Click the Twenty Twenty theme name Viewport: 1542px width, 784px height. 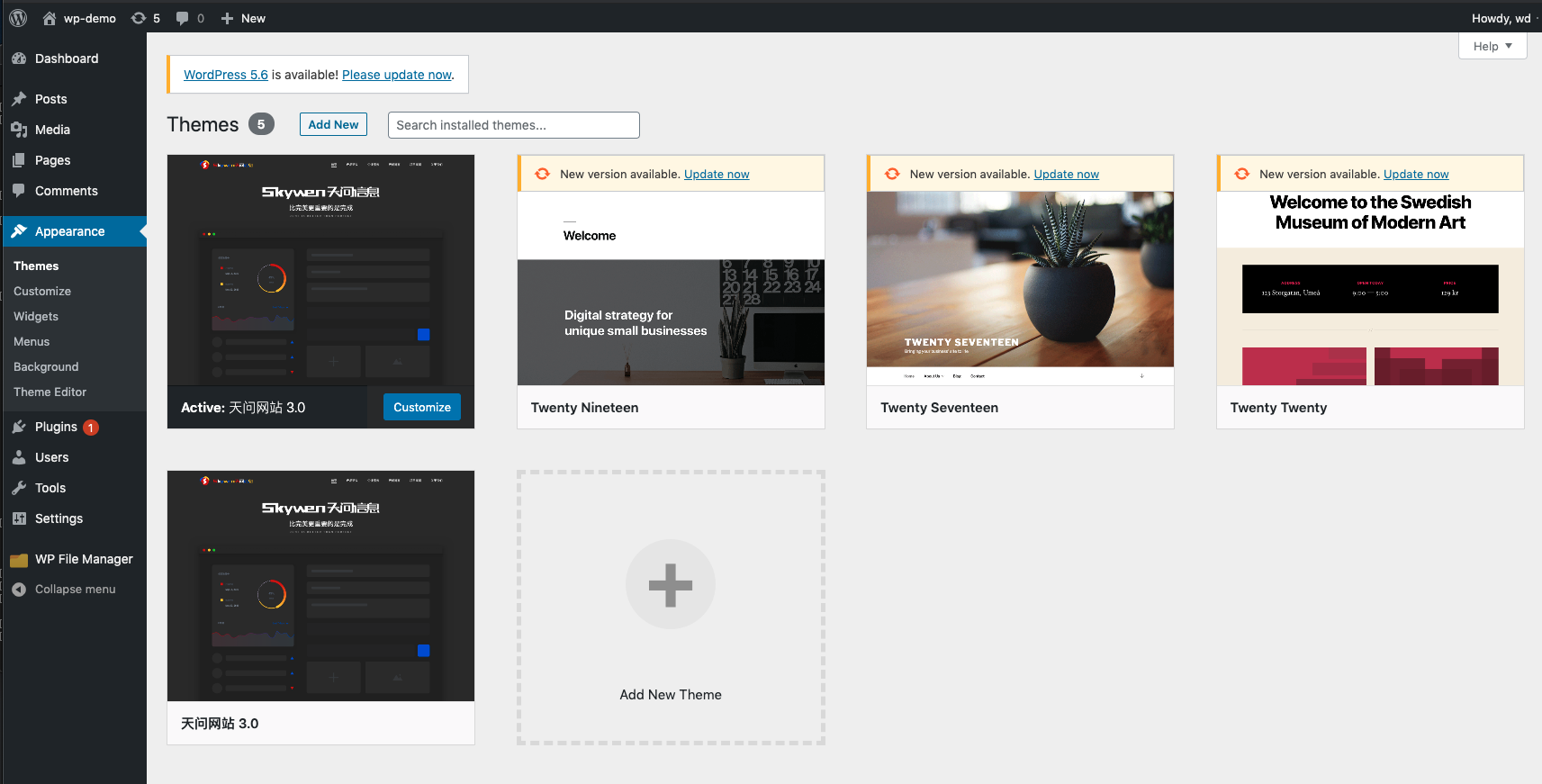click(x=1278, y=408)
